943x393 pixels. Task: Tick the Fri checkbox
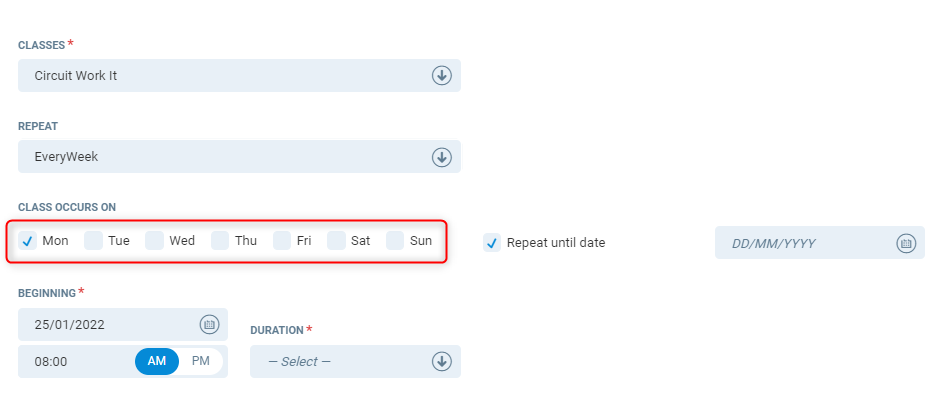(282, 241)
